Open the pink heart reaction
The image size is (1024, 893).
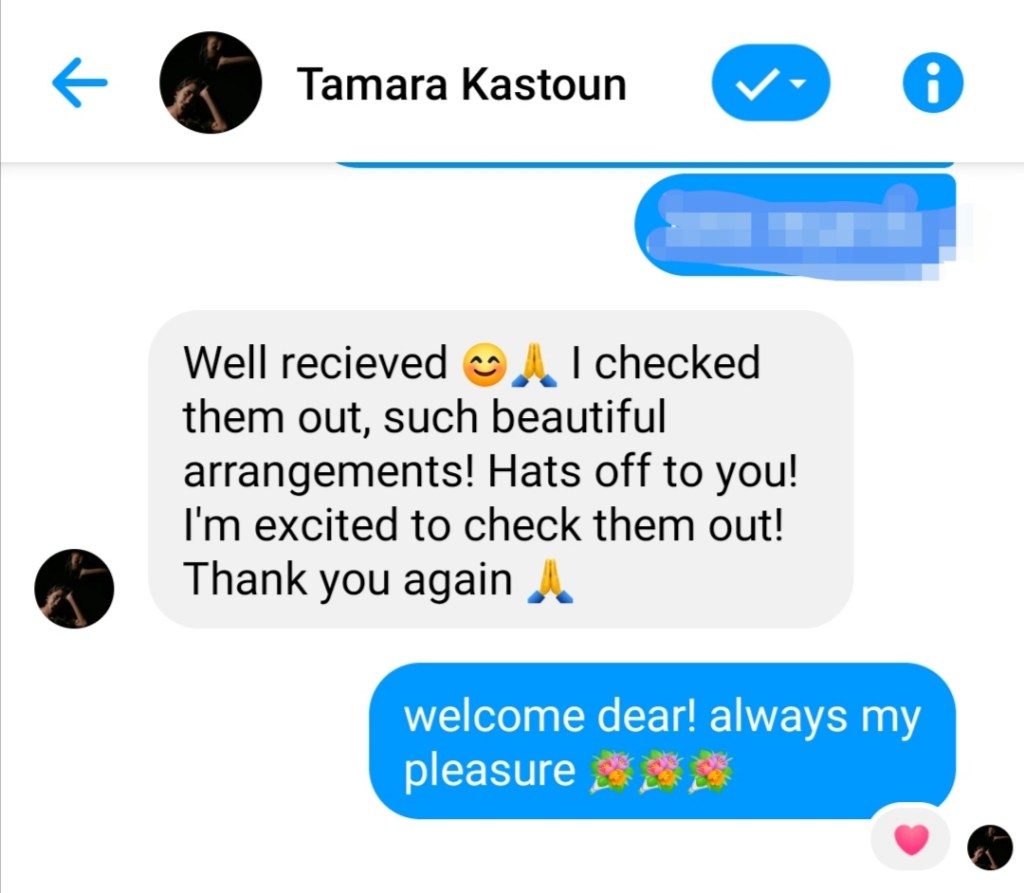(911, 839)
